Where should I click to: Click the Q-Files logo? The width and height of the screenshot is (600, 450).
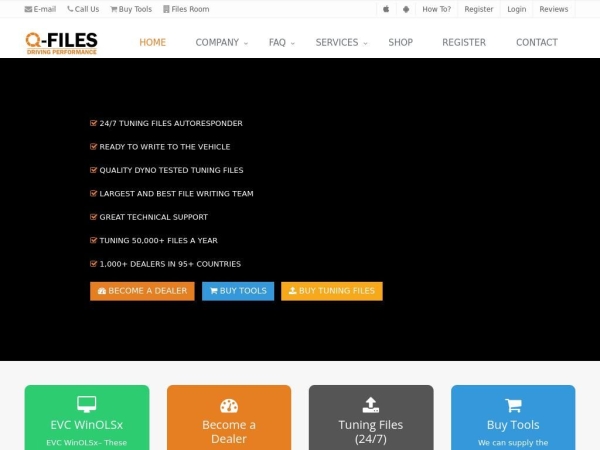coord(62,42)
